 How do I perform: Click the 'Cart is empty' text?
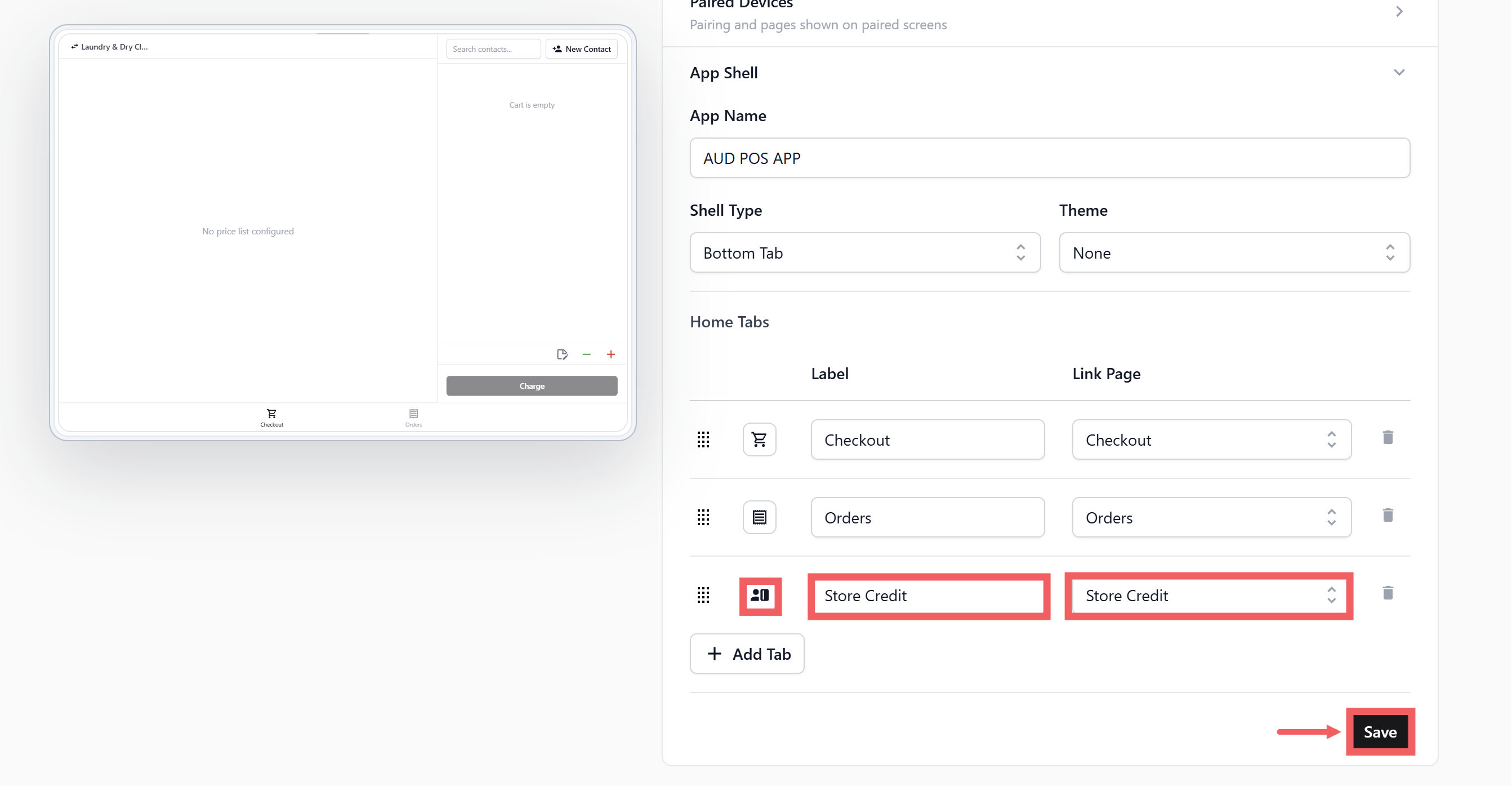pyautogui.click(x=532, y=105)
